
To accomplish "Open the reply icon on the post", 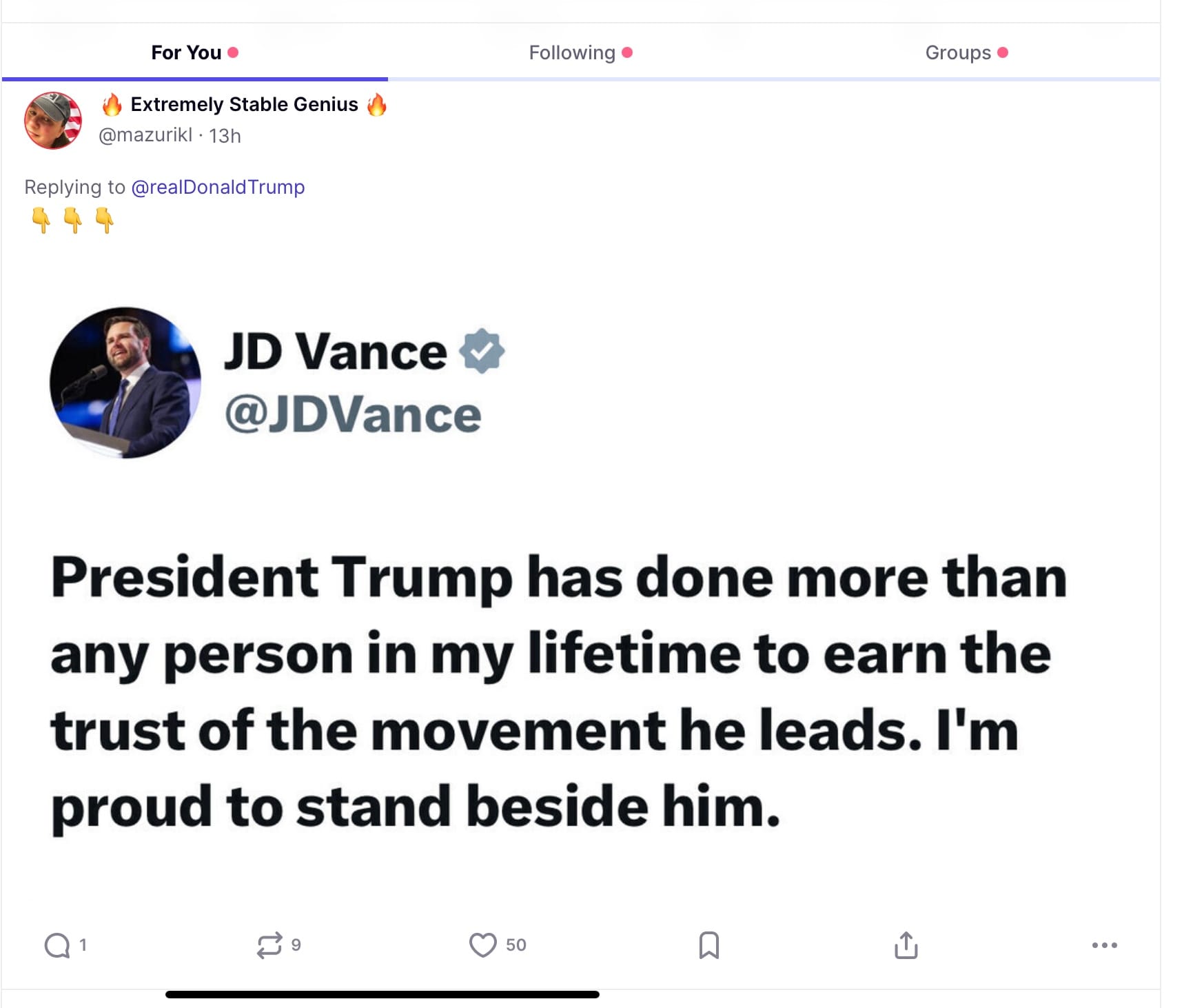I will click(x=57, y=945).
